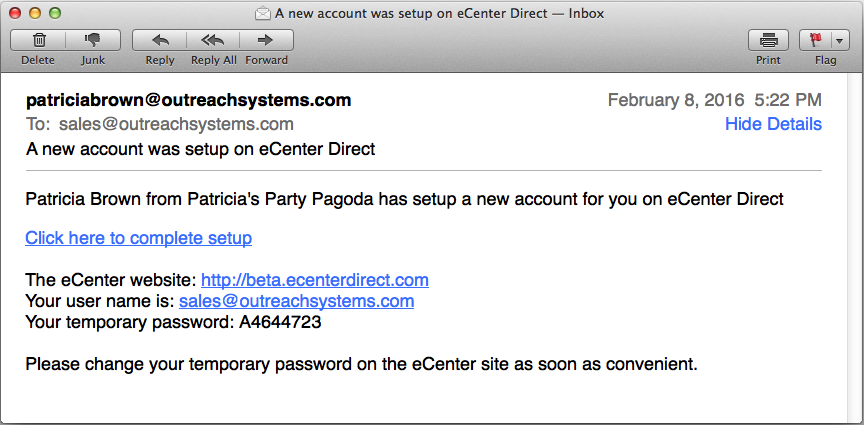Screen dimensions: 864x425
Task: Click the Hide Details link
Action: [x=773, y=124]
